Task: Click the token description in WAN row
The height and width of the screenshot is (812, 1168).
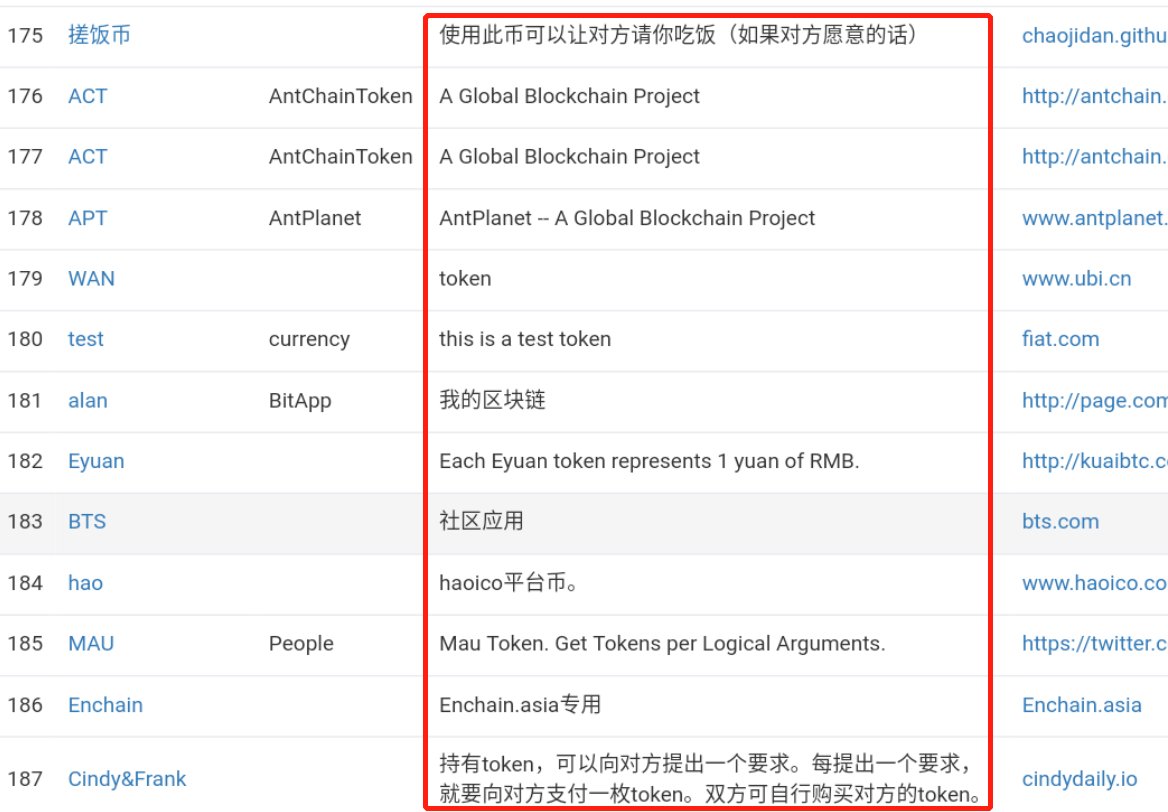Action: tap(465, 279)
